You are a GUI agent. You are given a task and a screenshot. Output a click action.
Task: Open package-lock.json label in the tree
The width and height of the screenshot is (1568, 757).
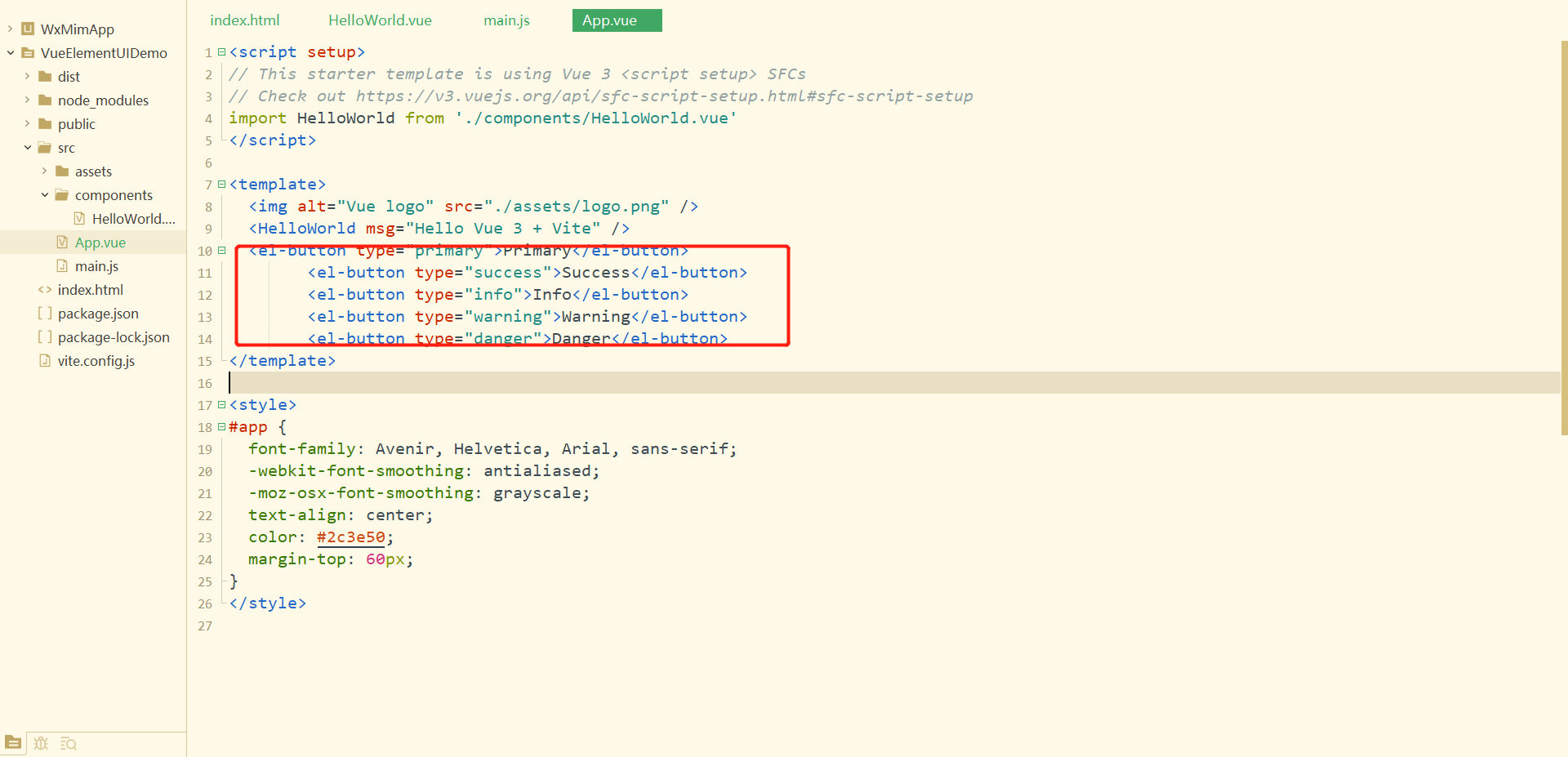[114, 336]
